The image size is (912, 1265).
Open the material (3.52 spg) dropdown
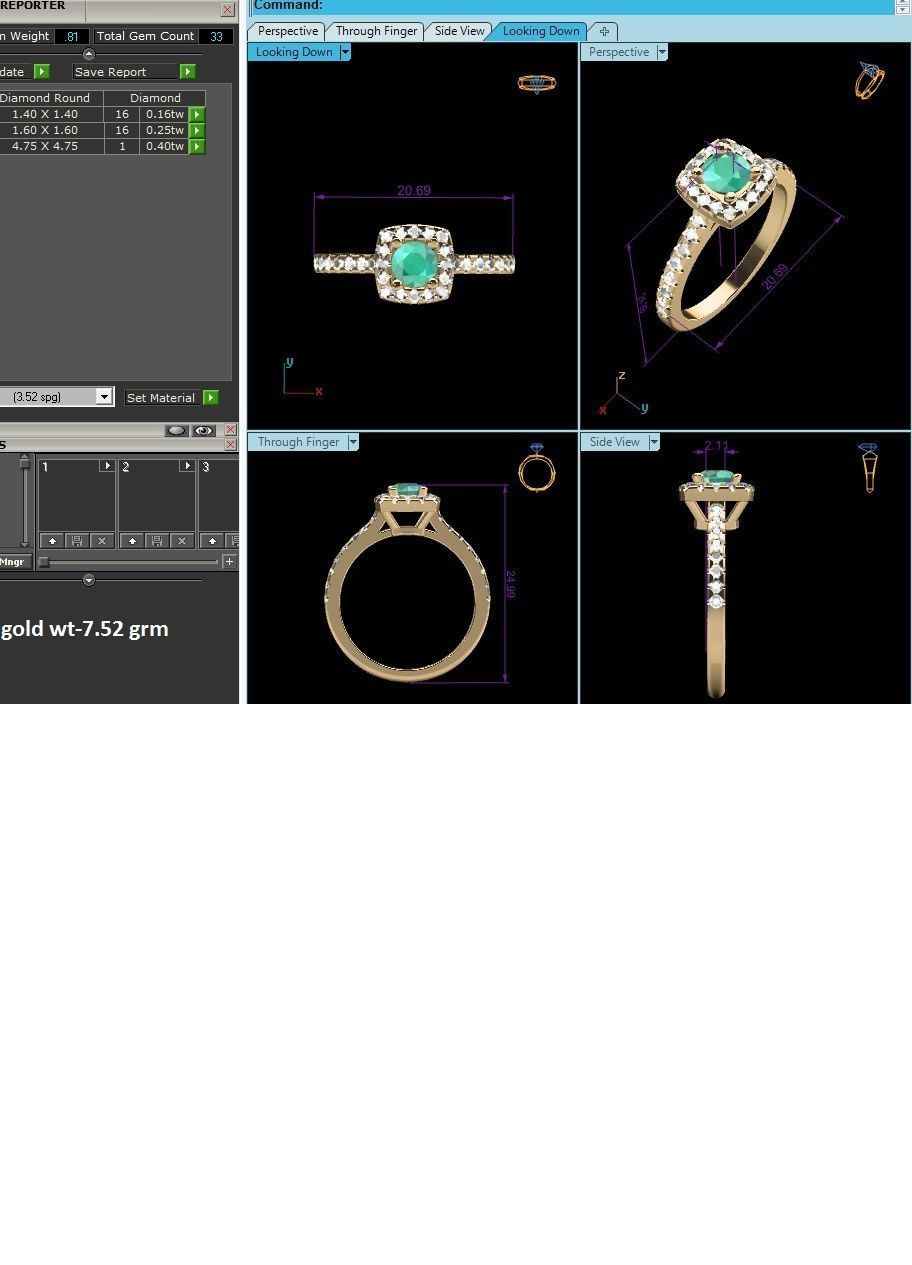coord(104,397)
